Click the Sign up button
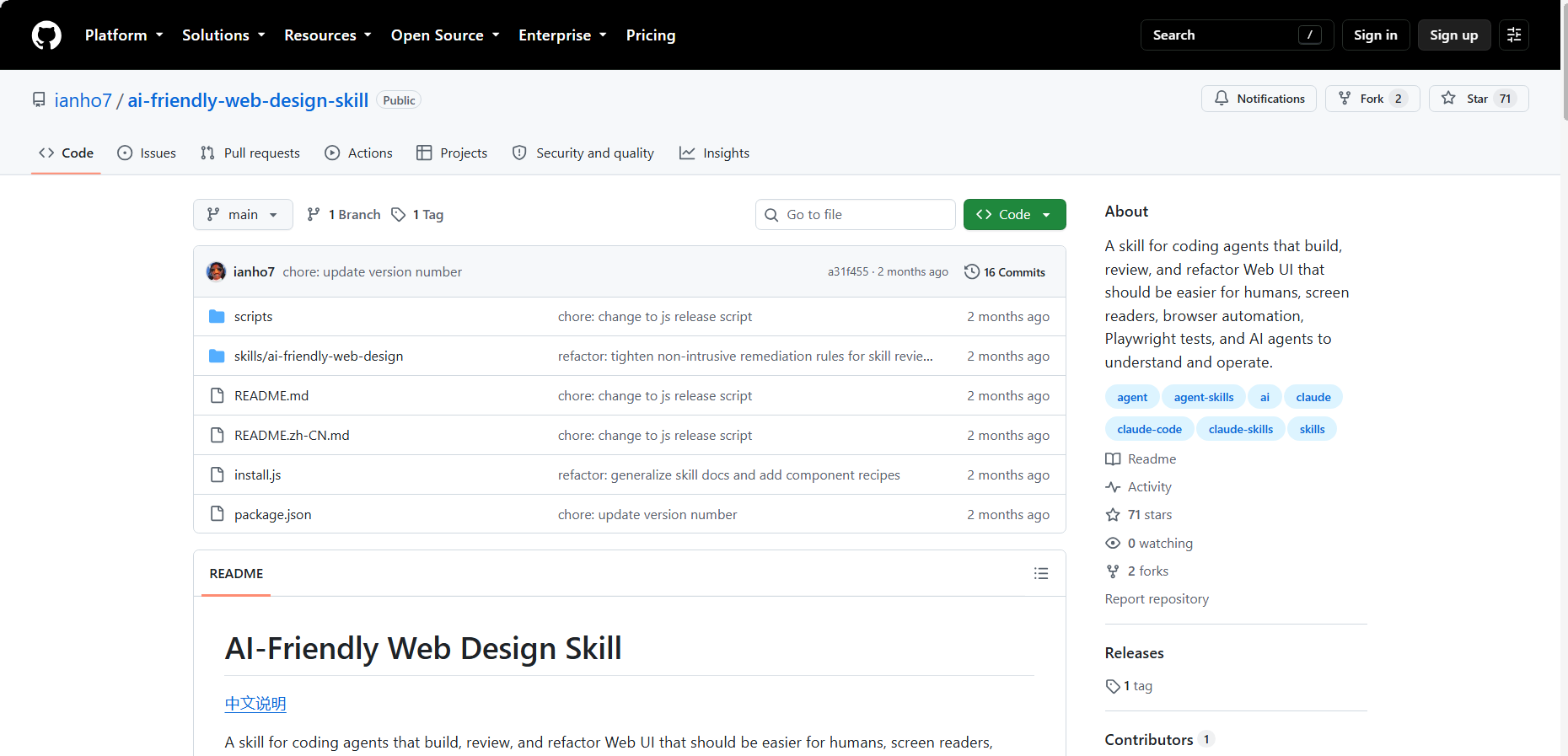 click(1454, 35)
